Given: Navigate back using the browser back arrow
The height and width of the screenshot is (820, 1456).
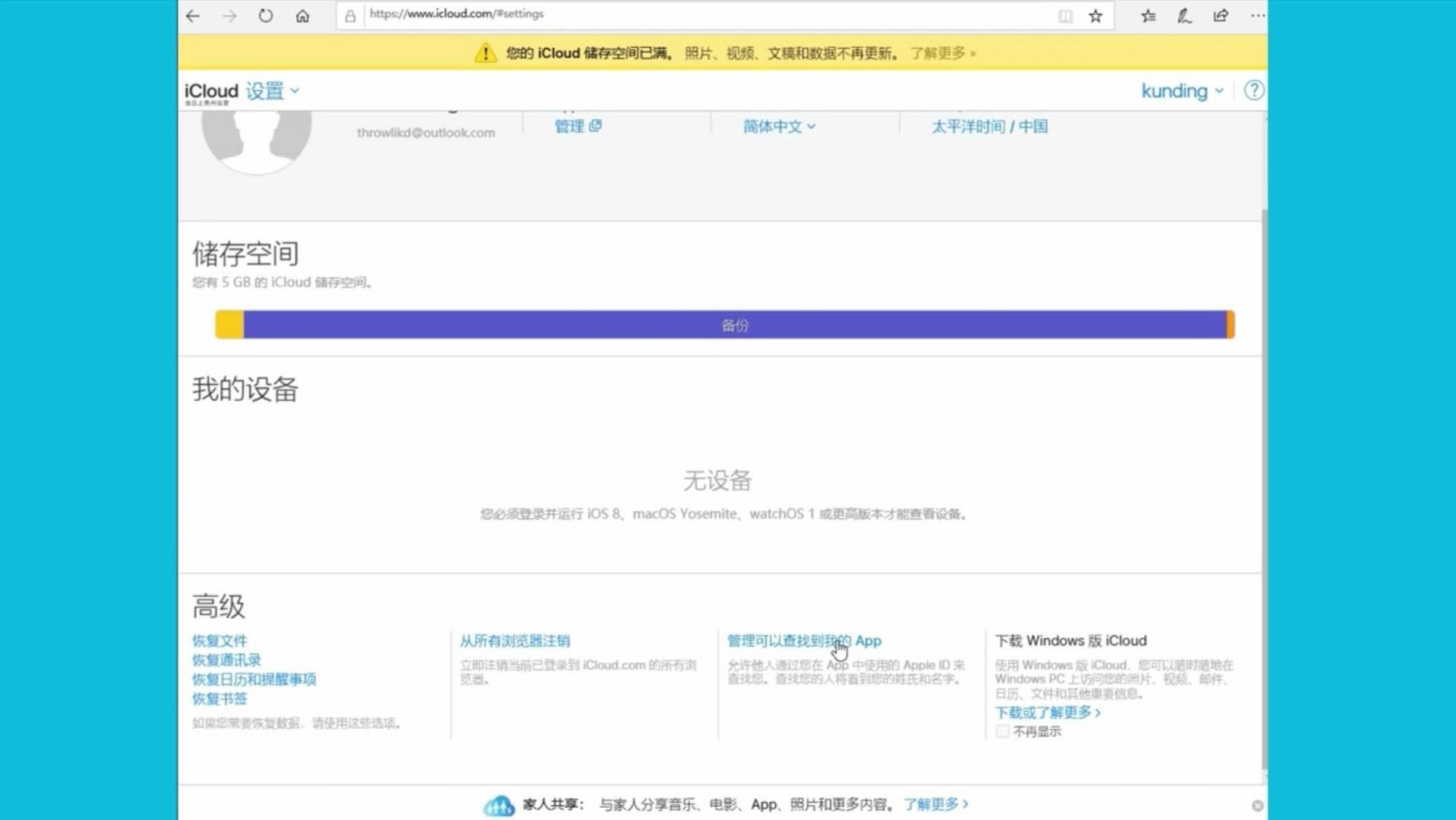Looking at the screenshot, I should coord(192,15).
